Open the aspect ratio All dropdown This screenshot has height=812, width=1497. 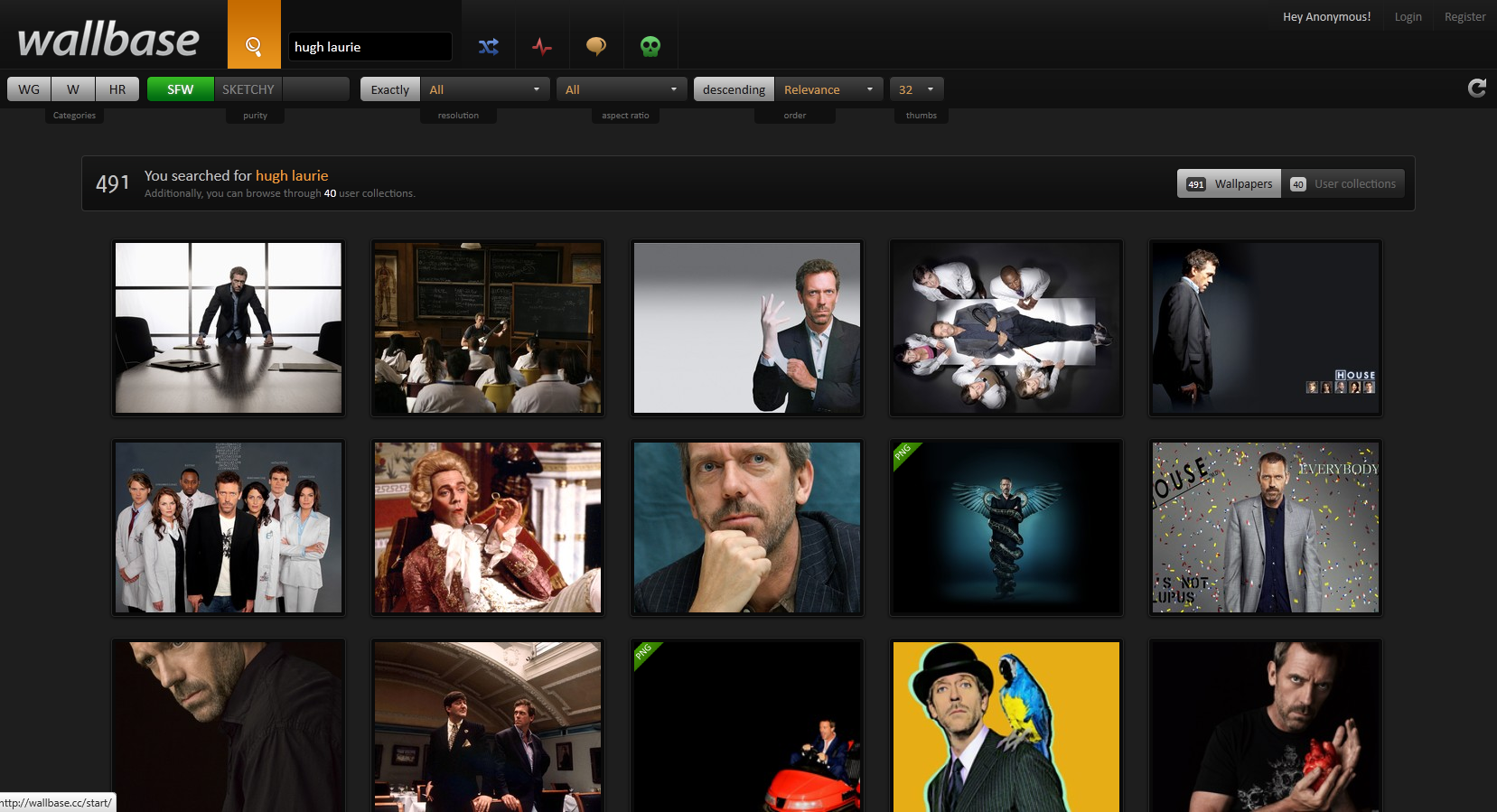click(x=622, y=89)
